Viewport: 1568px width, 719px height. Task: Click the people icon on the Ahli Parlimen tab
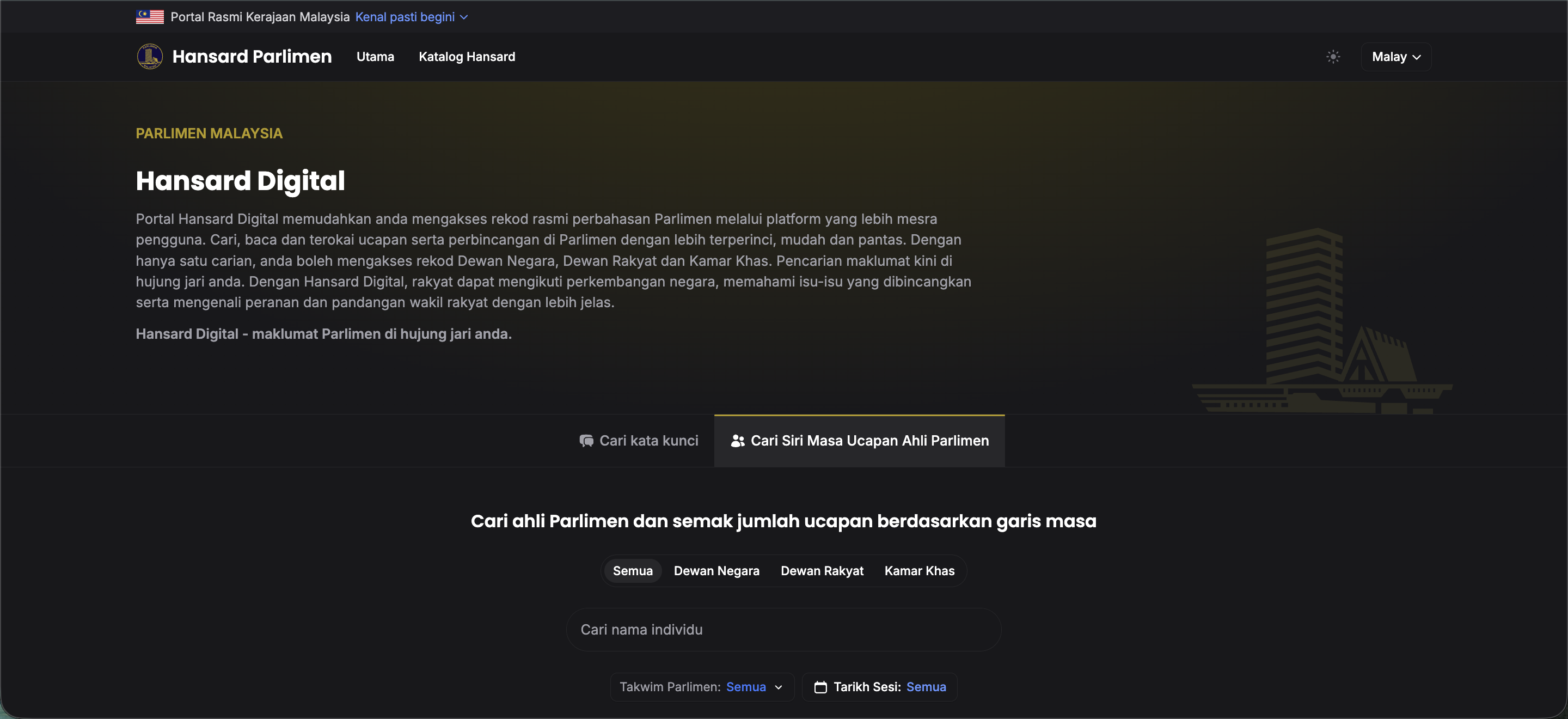pos(738,441)
